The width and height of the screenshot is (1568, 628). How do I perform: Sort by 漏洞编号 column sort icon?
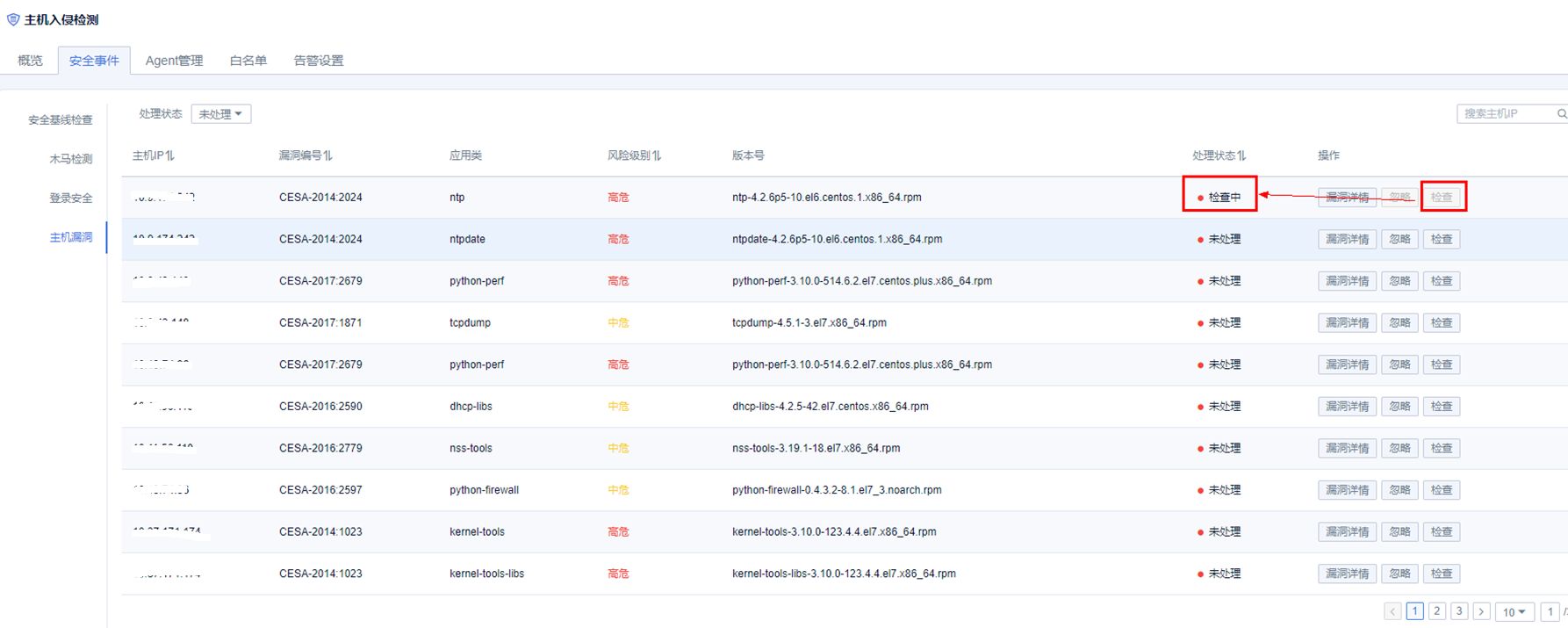[328, 155]
